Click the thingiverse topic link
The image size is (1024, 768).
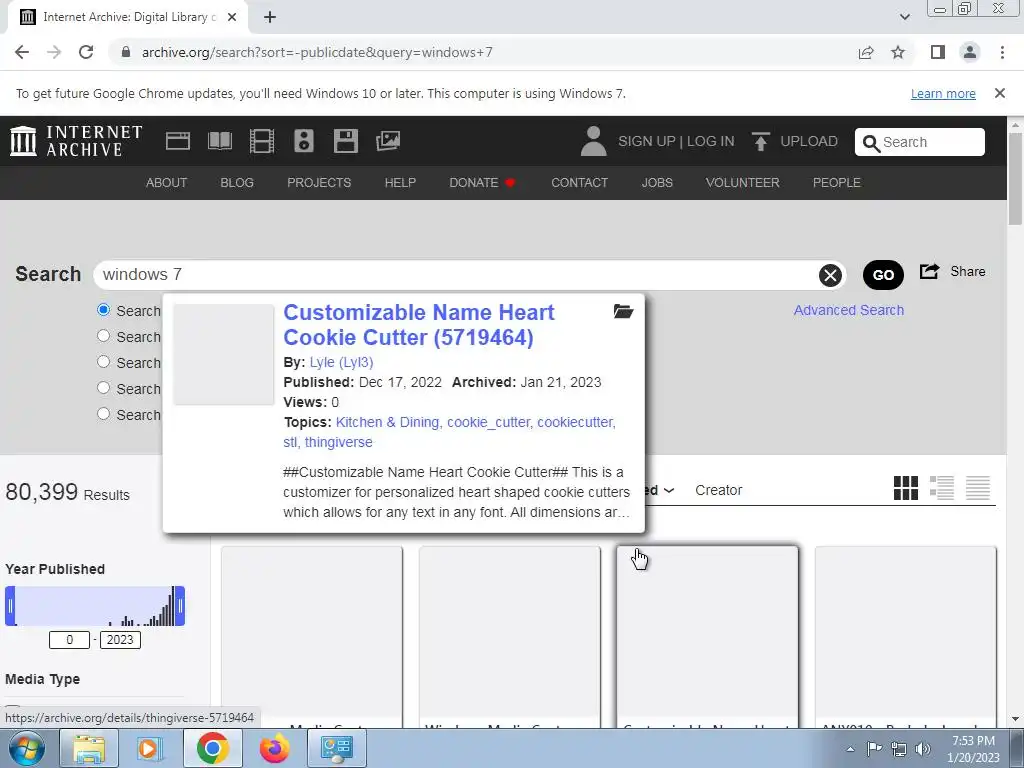point(338,442)
